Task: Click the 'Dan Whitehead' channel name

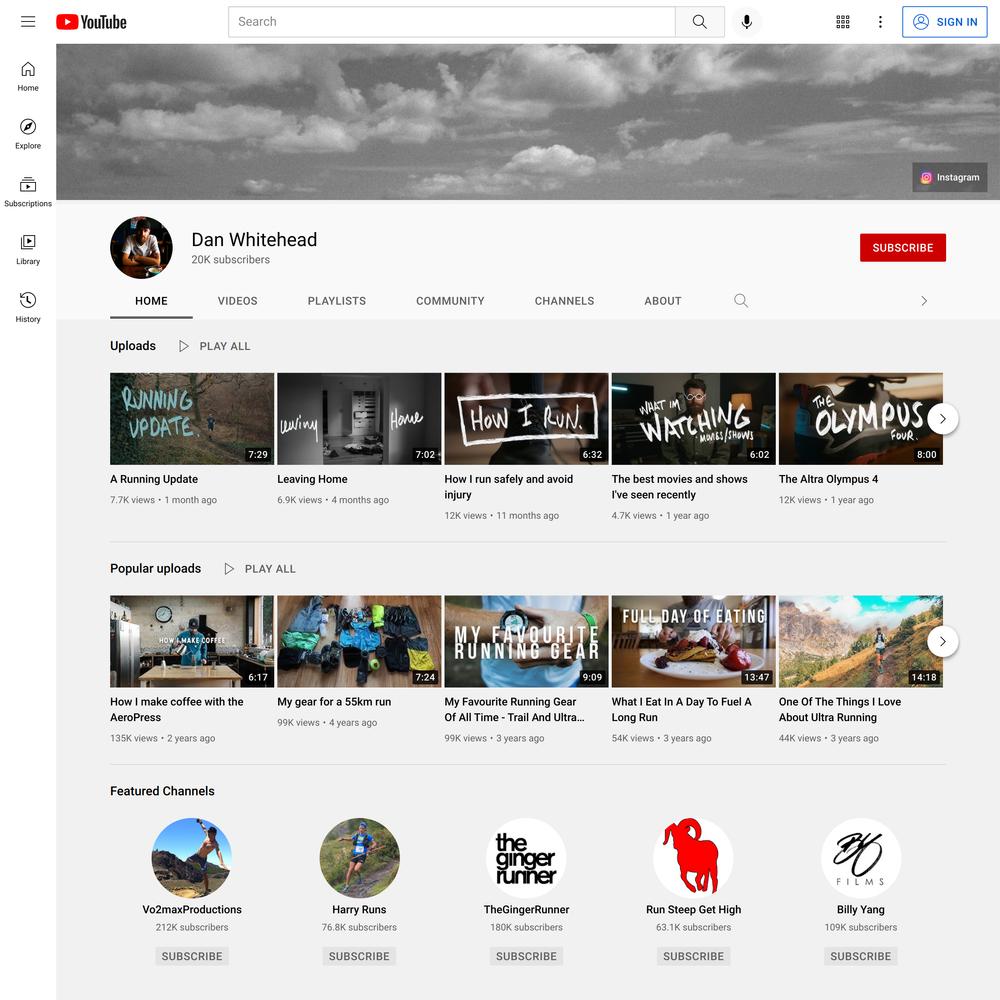Action: [x=254, y=240]
